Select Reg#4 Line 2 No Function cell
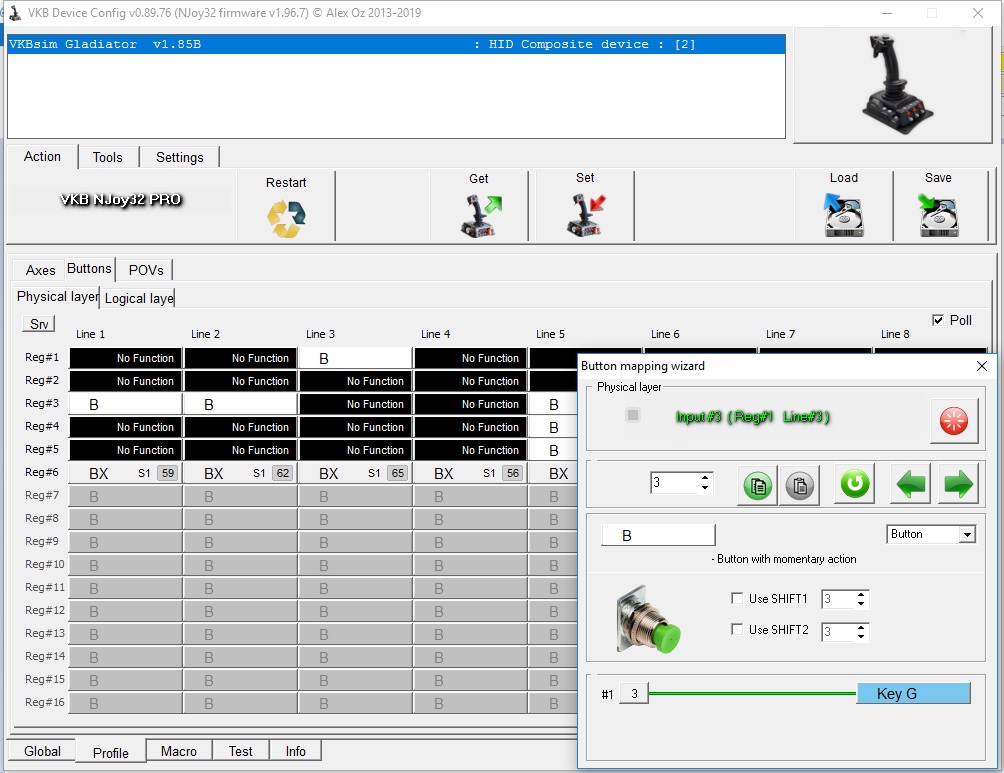This screenshot has height=773, width=1004. pyautogui.click(x=240, y=427)
